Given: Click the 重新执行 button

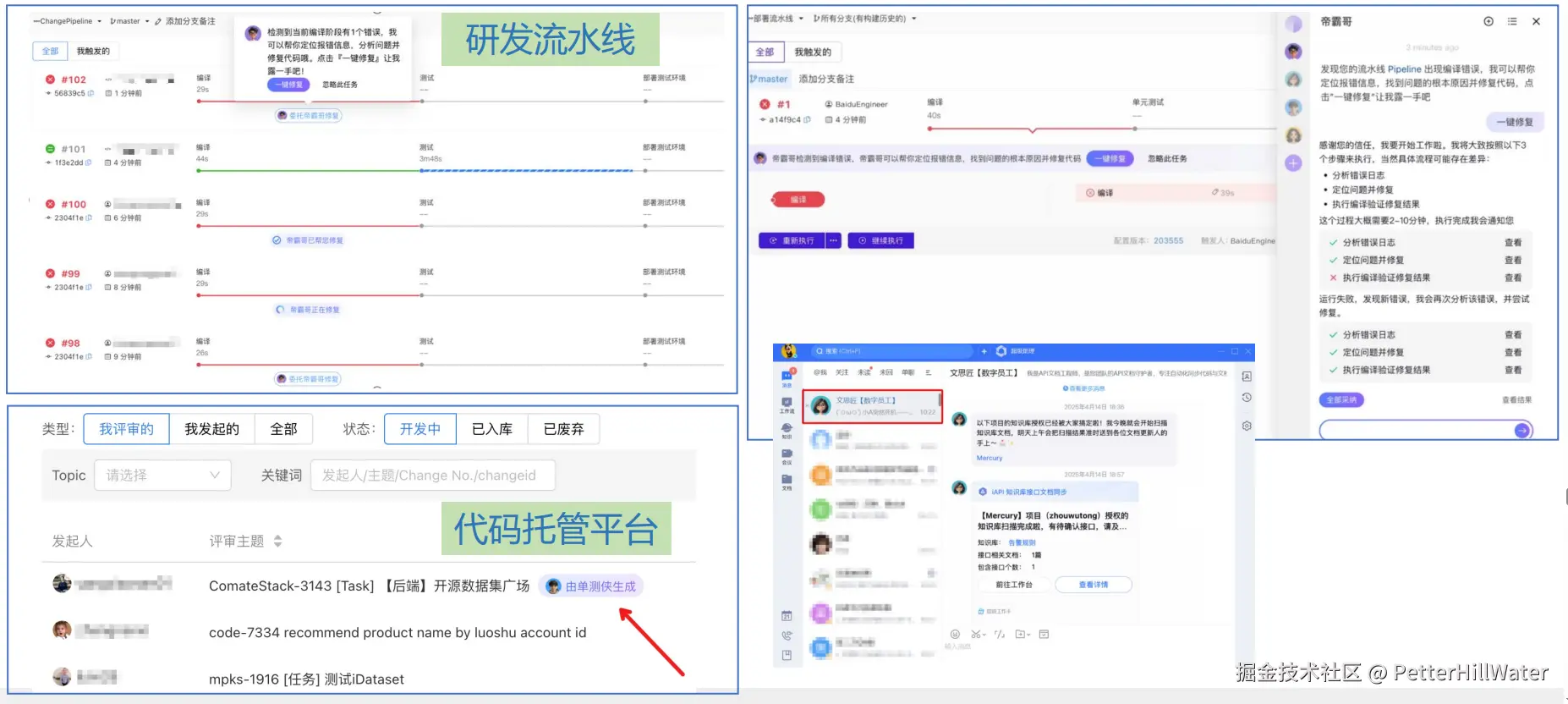Looking at the screenshot, I should click(x=792, y=240).
